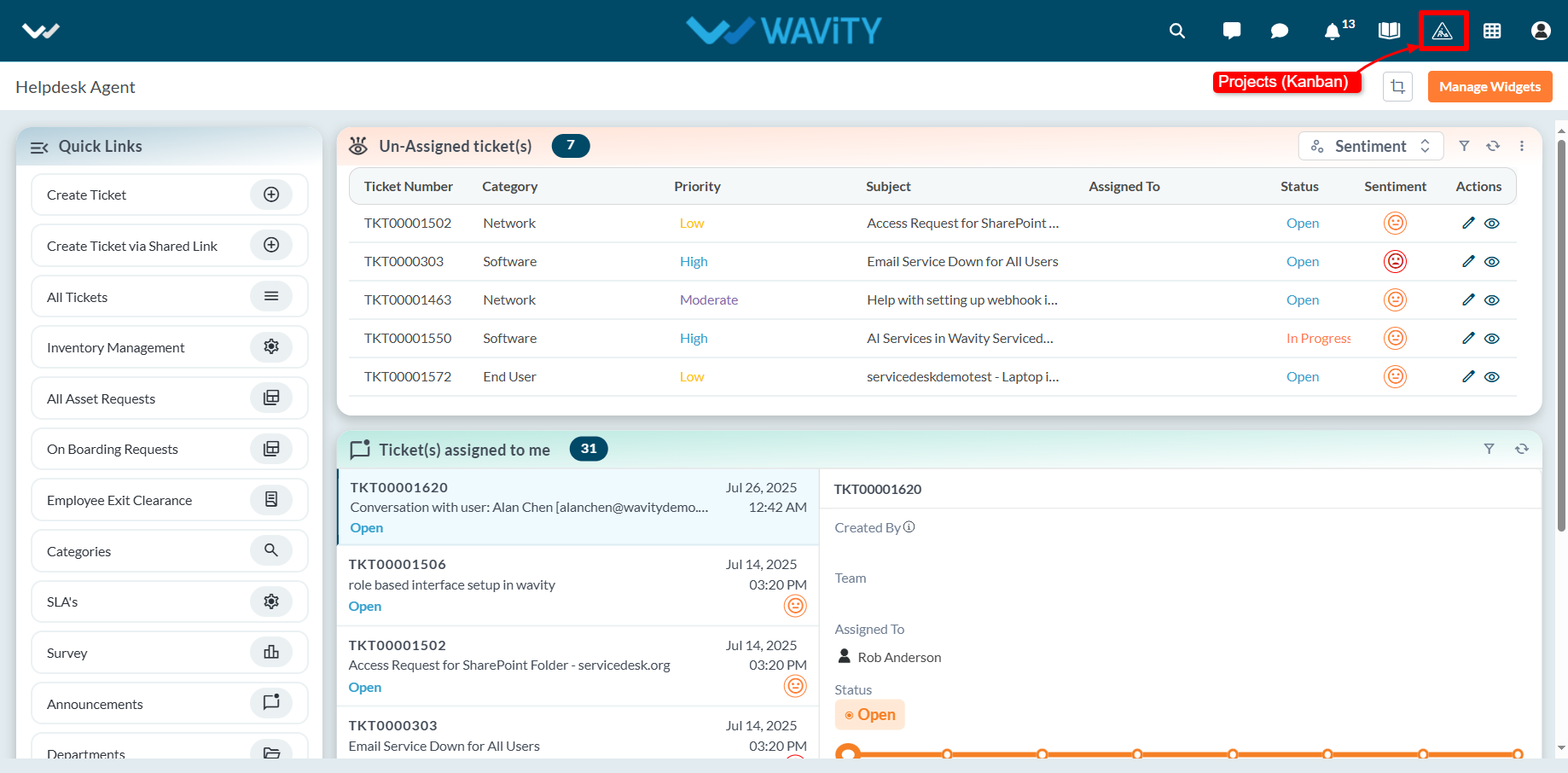Open the knowledge base book icon
Screen dimensions: 1568x773
click(x=1389, y=31)
